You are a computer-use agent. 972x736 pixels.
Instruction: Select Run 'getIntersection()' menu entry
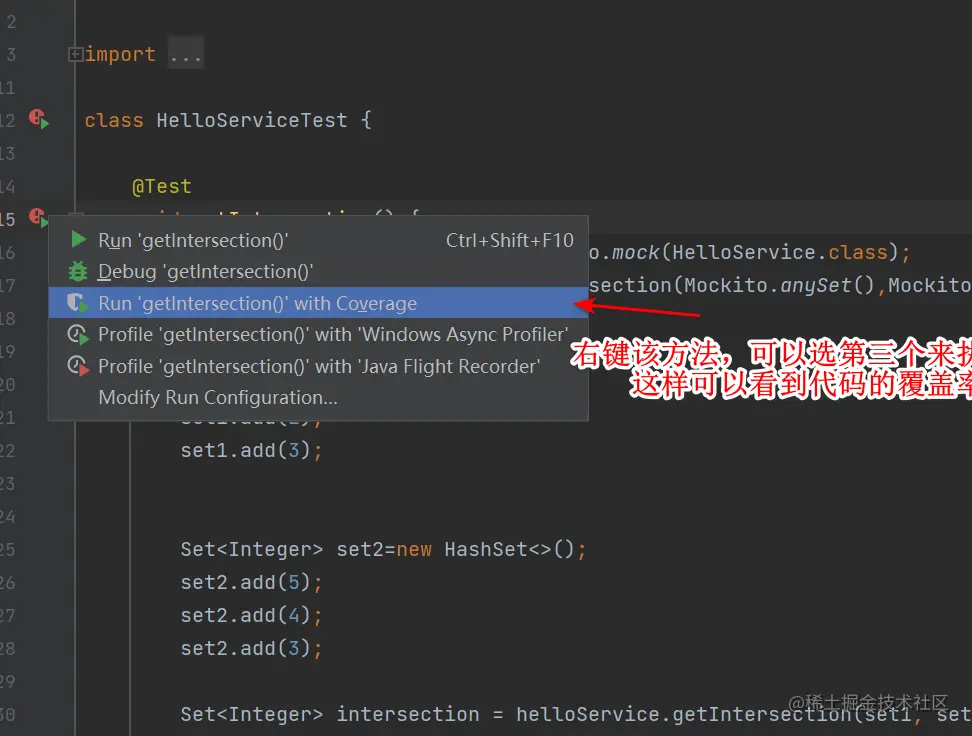(318, 240)
